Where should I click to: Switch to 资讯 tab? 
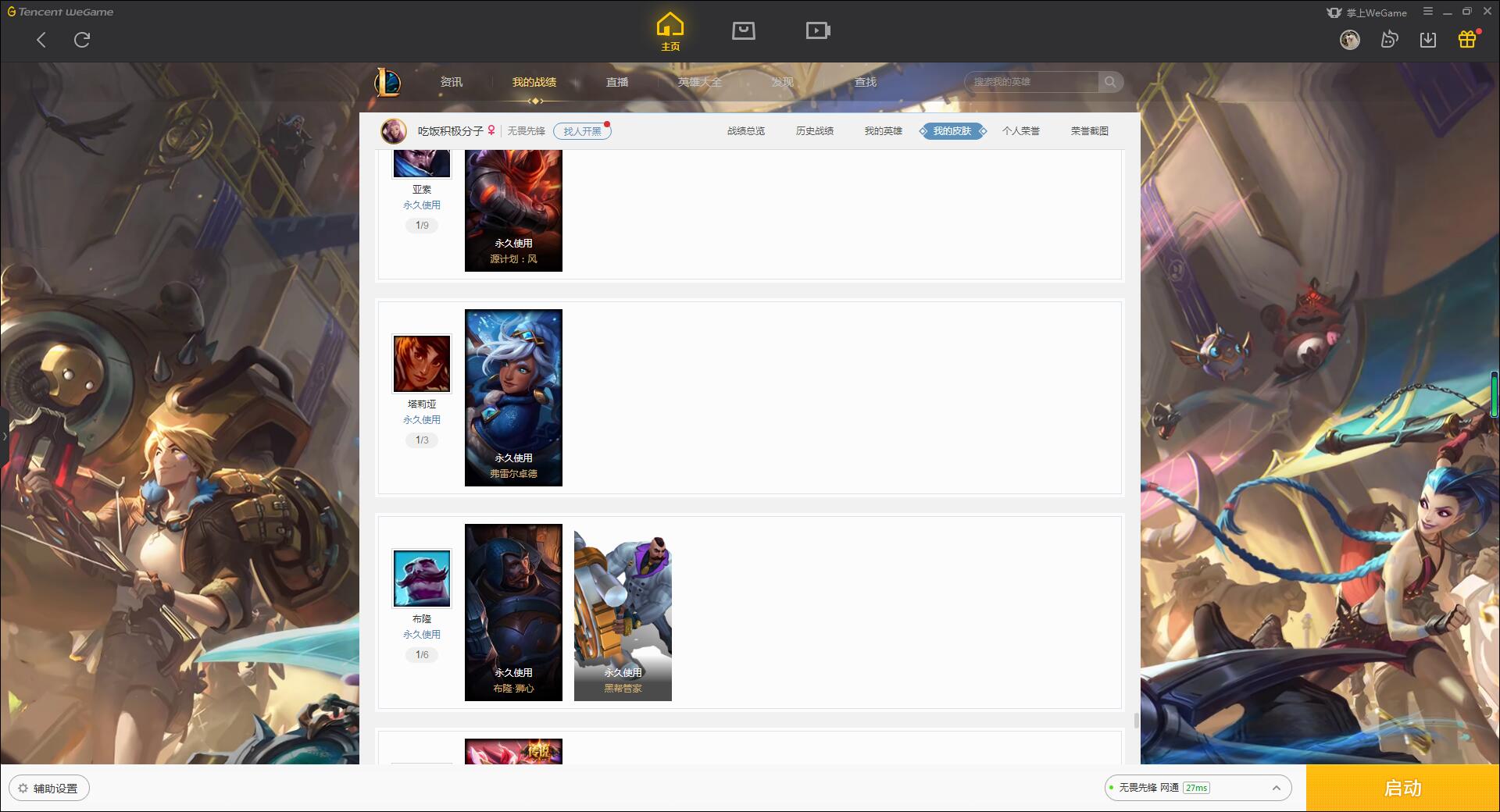(x=452, y=82)
